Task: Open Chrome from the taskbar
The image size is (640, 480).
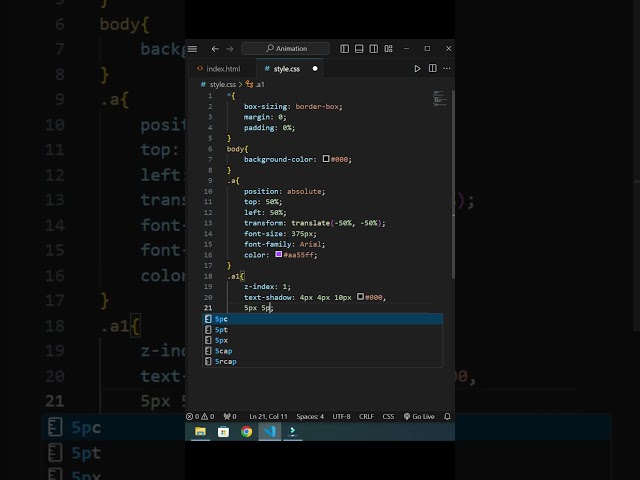Action: pyautogui.click(x=247, y=431)
